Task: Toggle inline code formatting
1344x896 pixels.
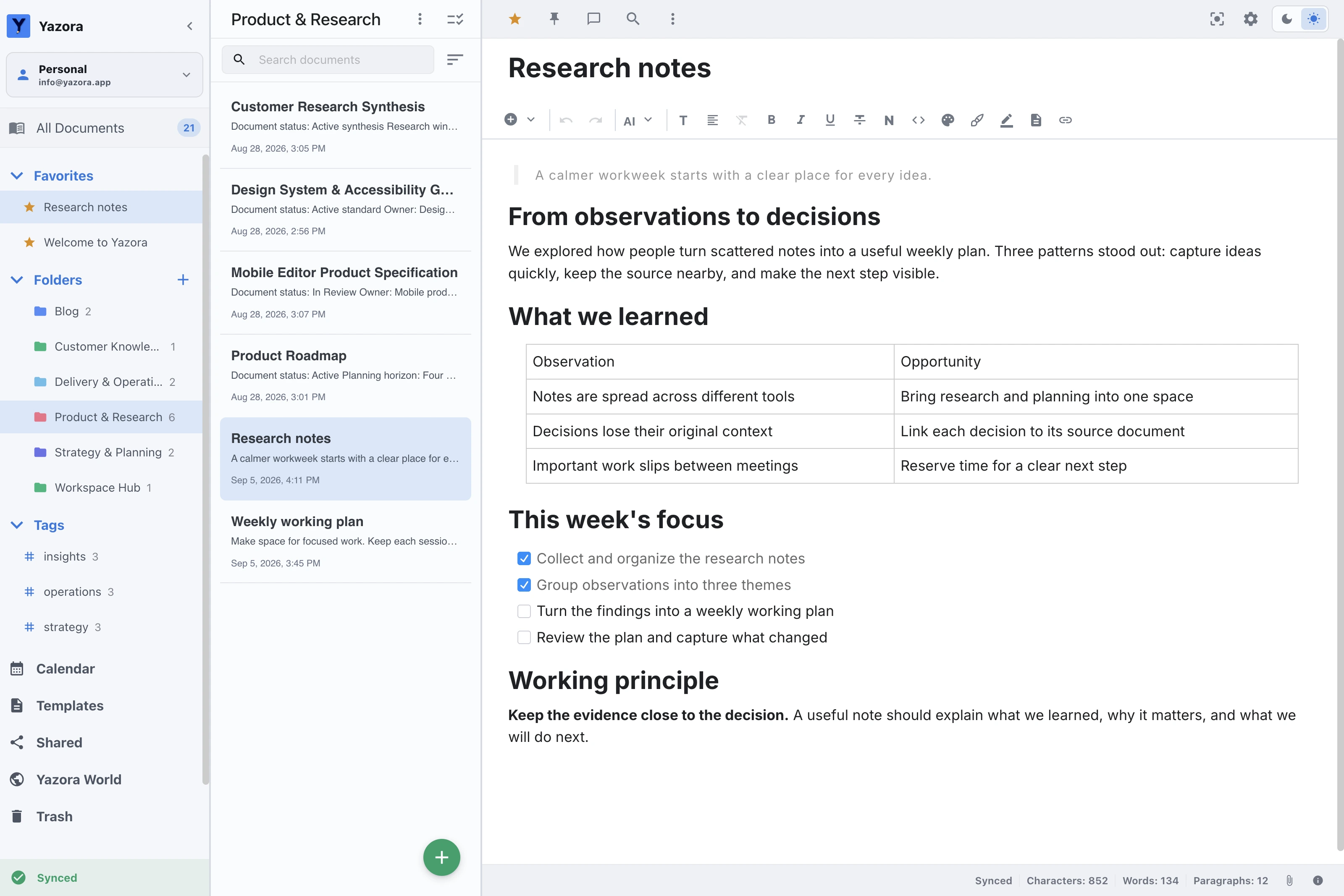Action: click(x=918, y=120)
